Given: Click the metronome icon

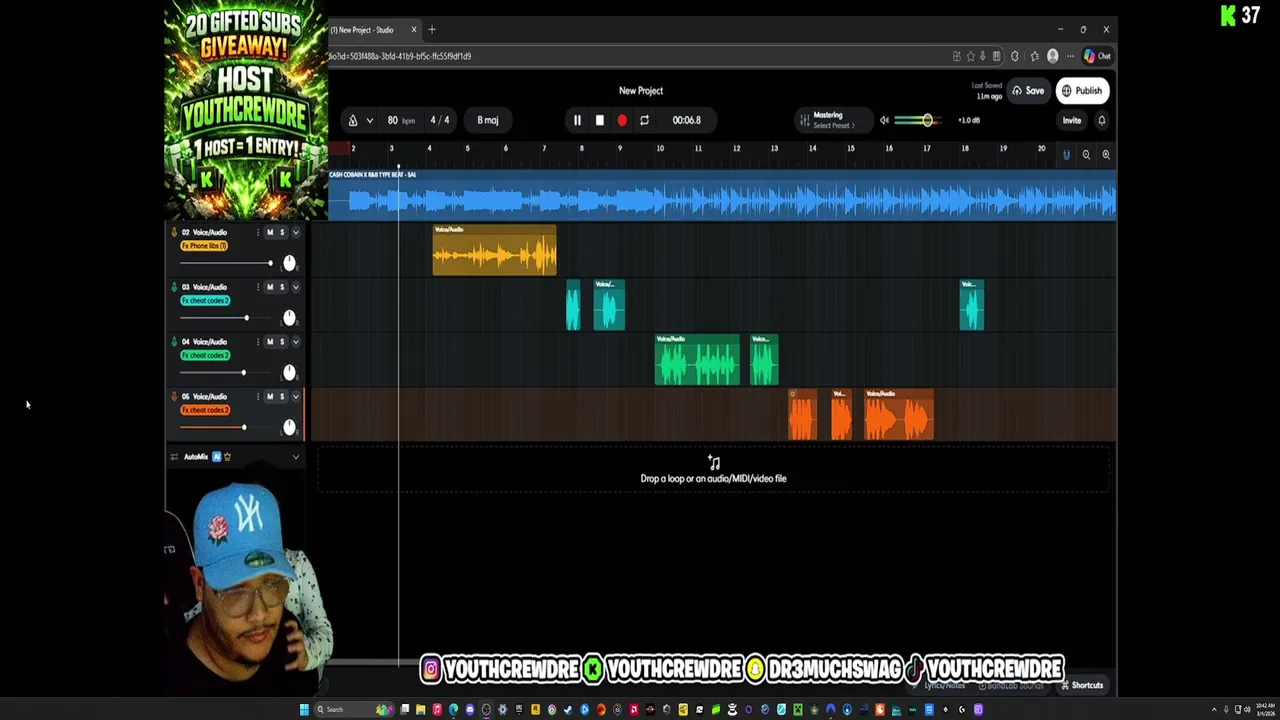Looking at the screenshot, I should click(x=352, y=120).
